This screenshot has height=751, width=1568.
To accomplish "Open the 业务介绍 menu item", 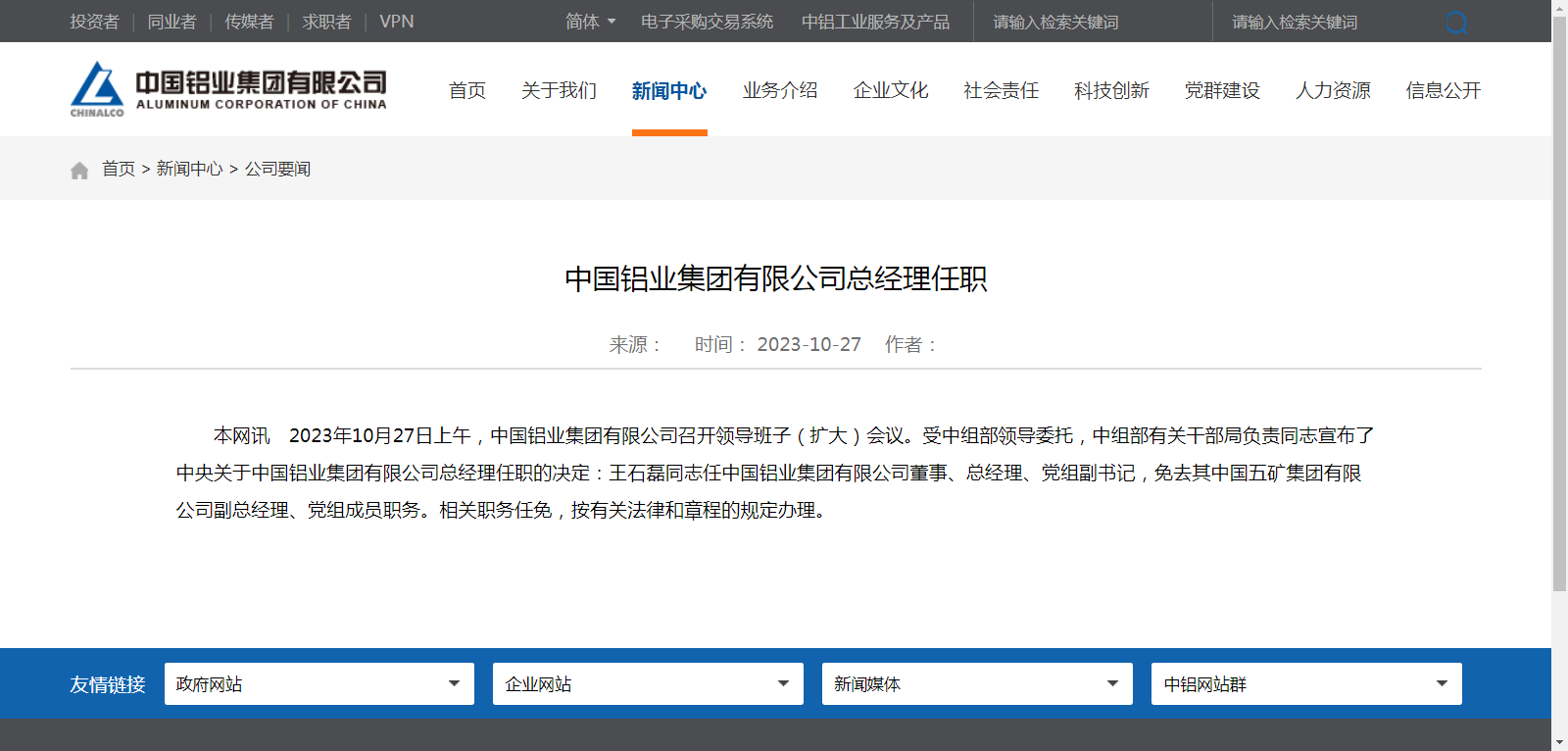I will tap(780, 90).
